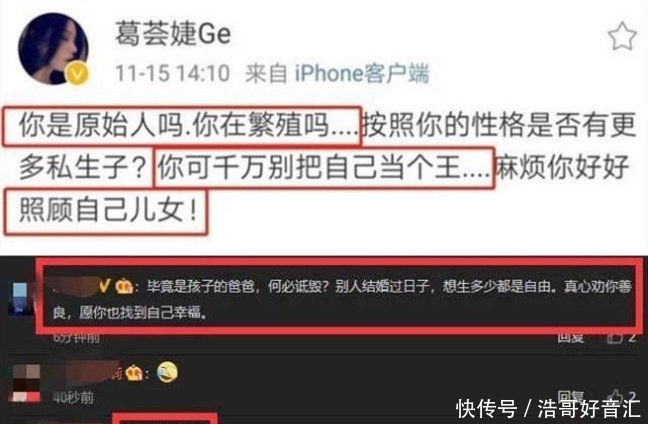Open the 葛荟婕Ge username link
This screenshot has height=424, width=648.
tap(173, 33)
